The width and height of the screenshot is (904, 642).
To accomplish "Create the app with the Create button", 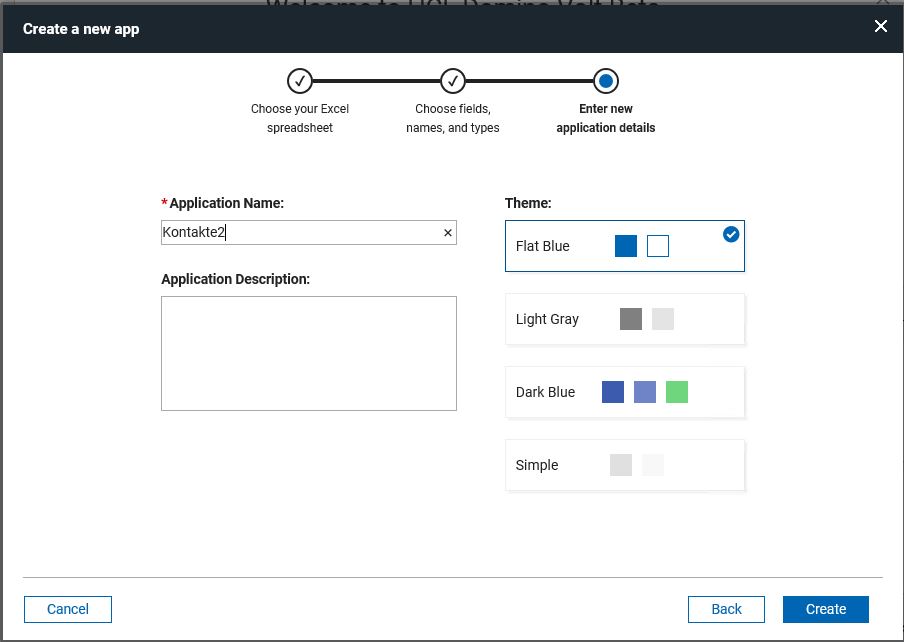I will 826,609.
